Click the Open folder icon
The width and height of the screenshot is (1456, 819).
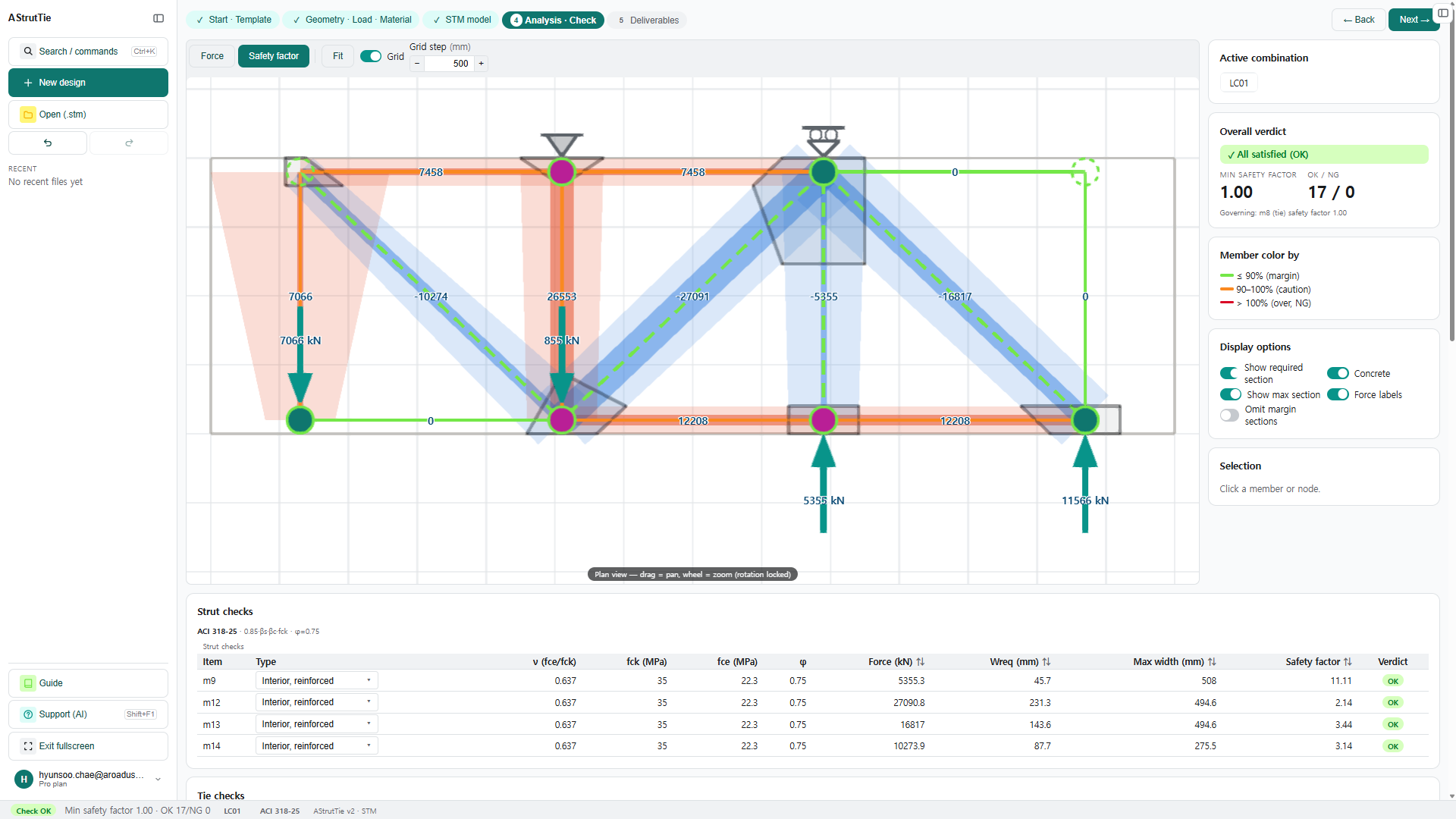[28, 115]
